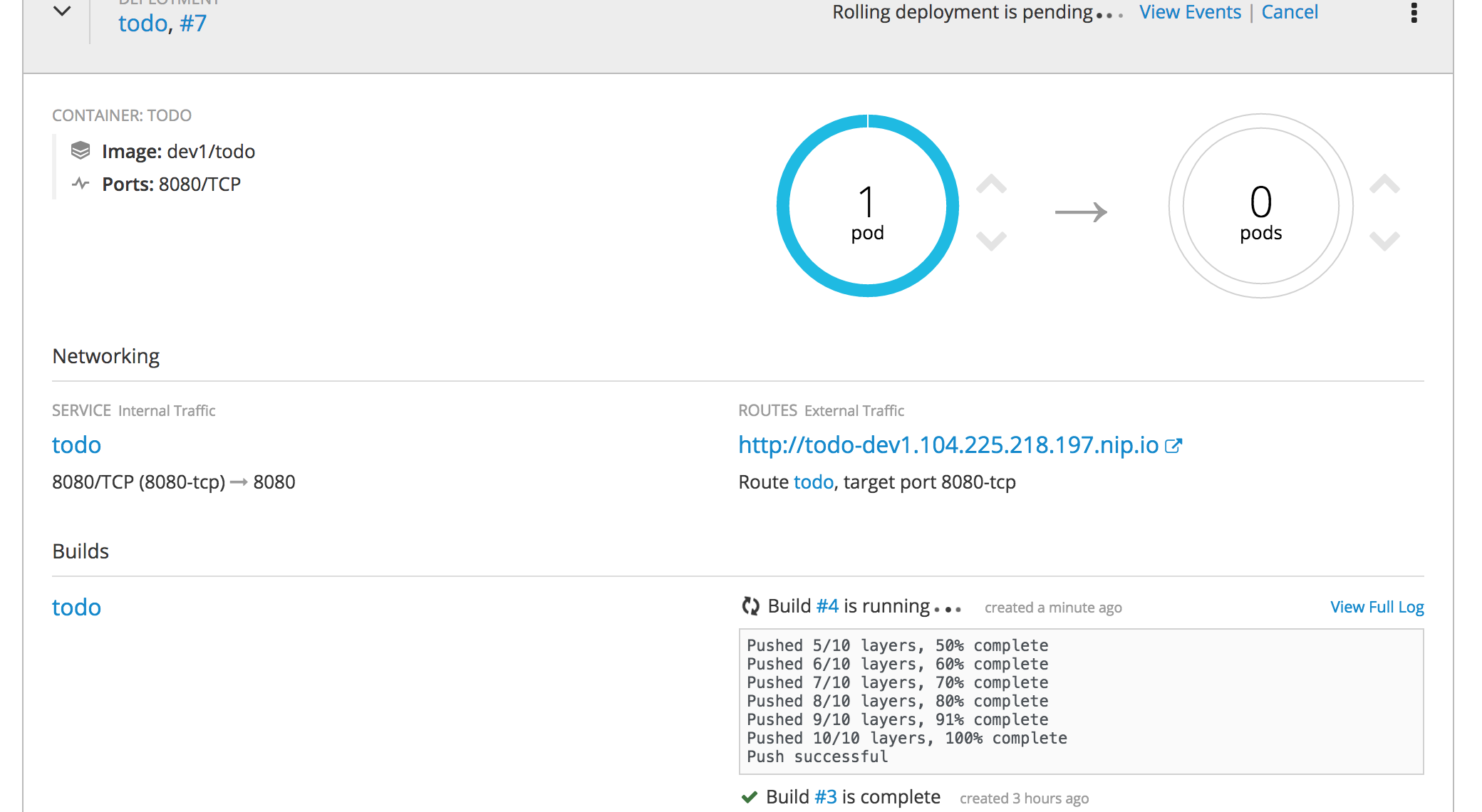Click 'created a minute ago' timestamp
Image resolution: width=1482 pixels, height=812 pixels.
(1053, 608)
